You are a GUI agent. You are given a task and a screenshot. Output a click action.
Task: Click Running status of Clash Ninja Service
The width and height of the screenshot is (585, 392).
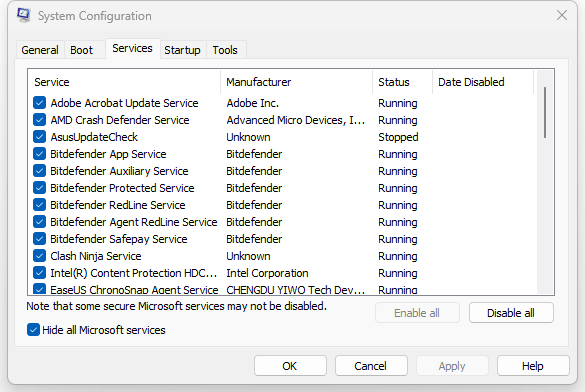pyautogui.click(x=398, y=256)
